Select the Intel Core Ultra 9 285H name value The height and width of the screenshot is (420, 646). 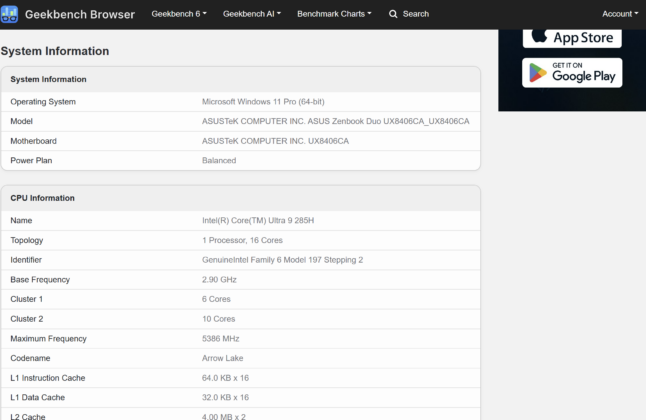point(258,221)
